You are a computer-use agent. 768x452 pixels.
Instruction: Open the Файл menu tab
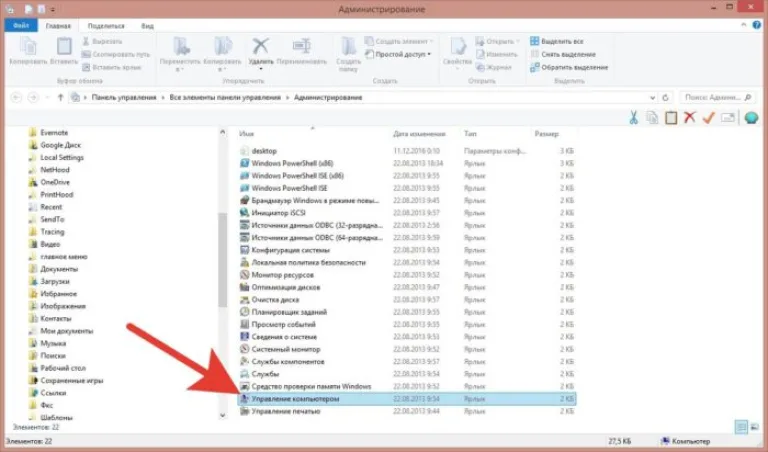[x=21, y=25]
